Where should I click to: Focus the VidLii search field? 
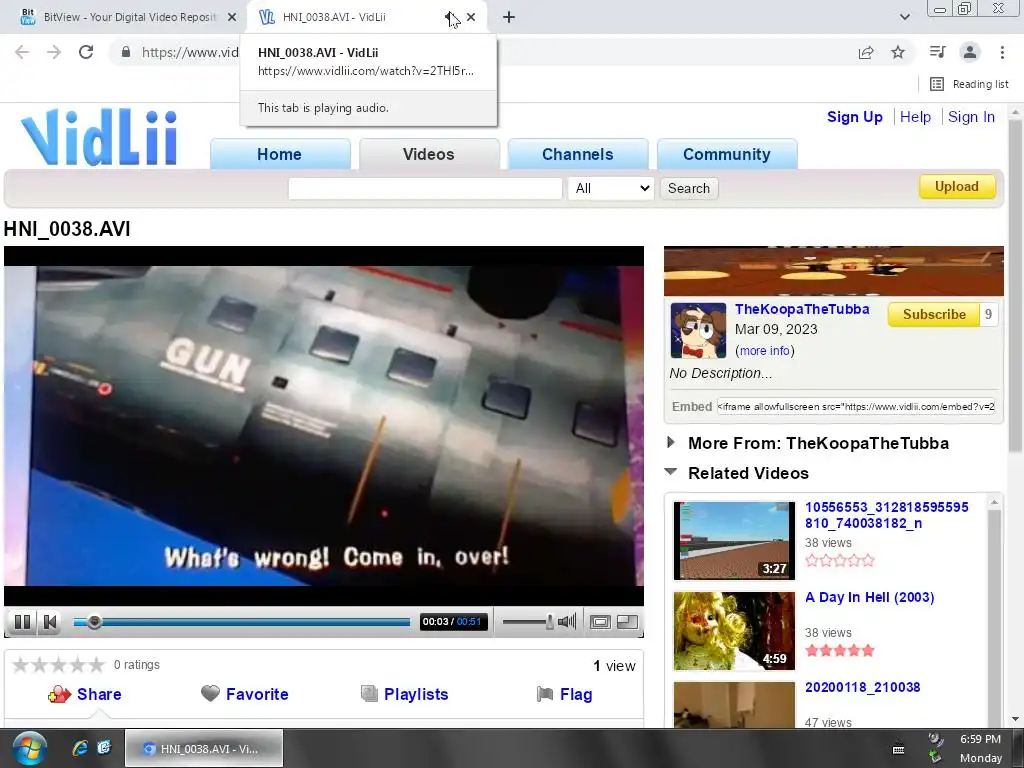[x=425, y=188]
